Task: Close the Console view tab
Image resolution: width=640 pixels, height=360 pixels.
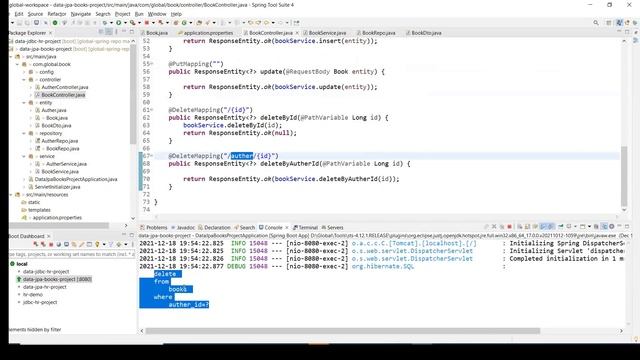Action: (x=287, y=228)
